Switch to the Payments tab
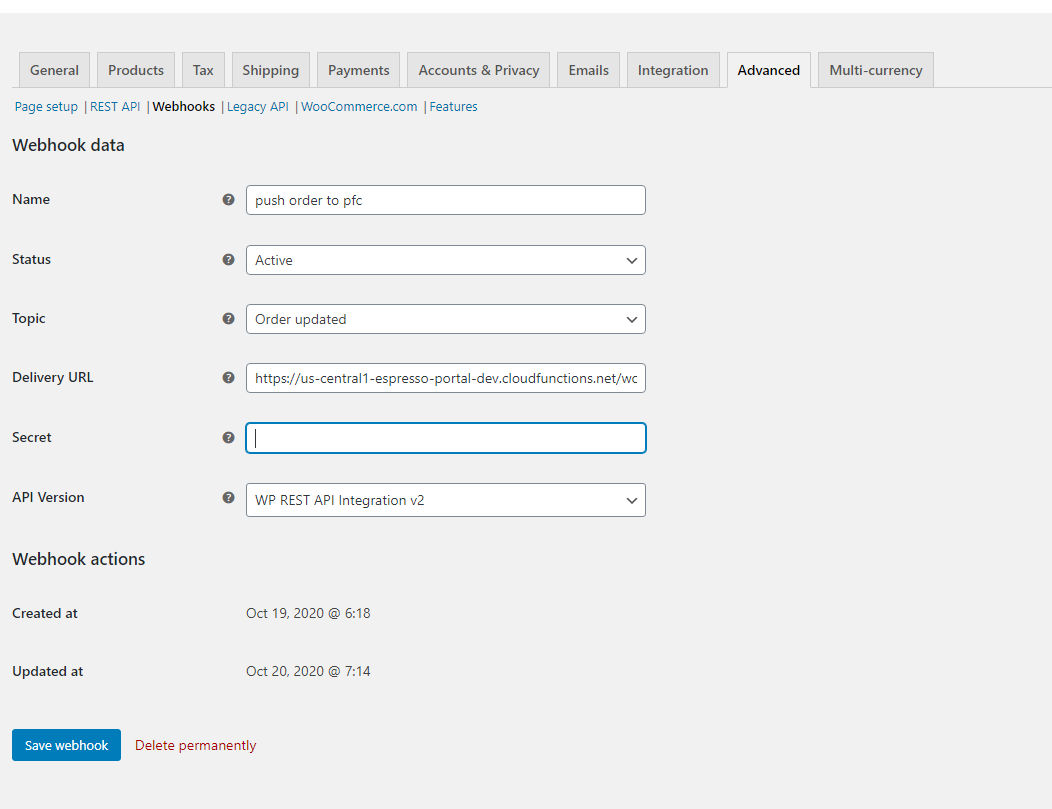Screen dimensions: 1052x809 (357, 70)
